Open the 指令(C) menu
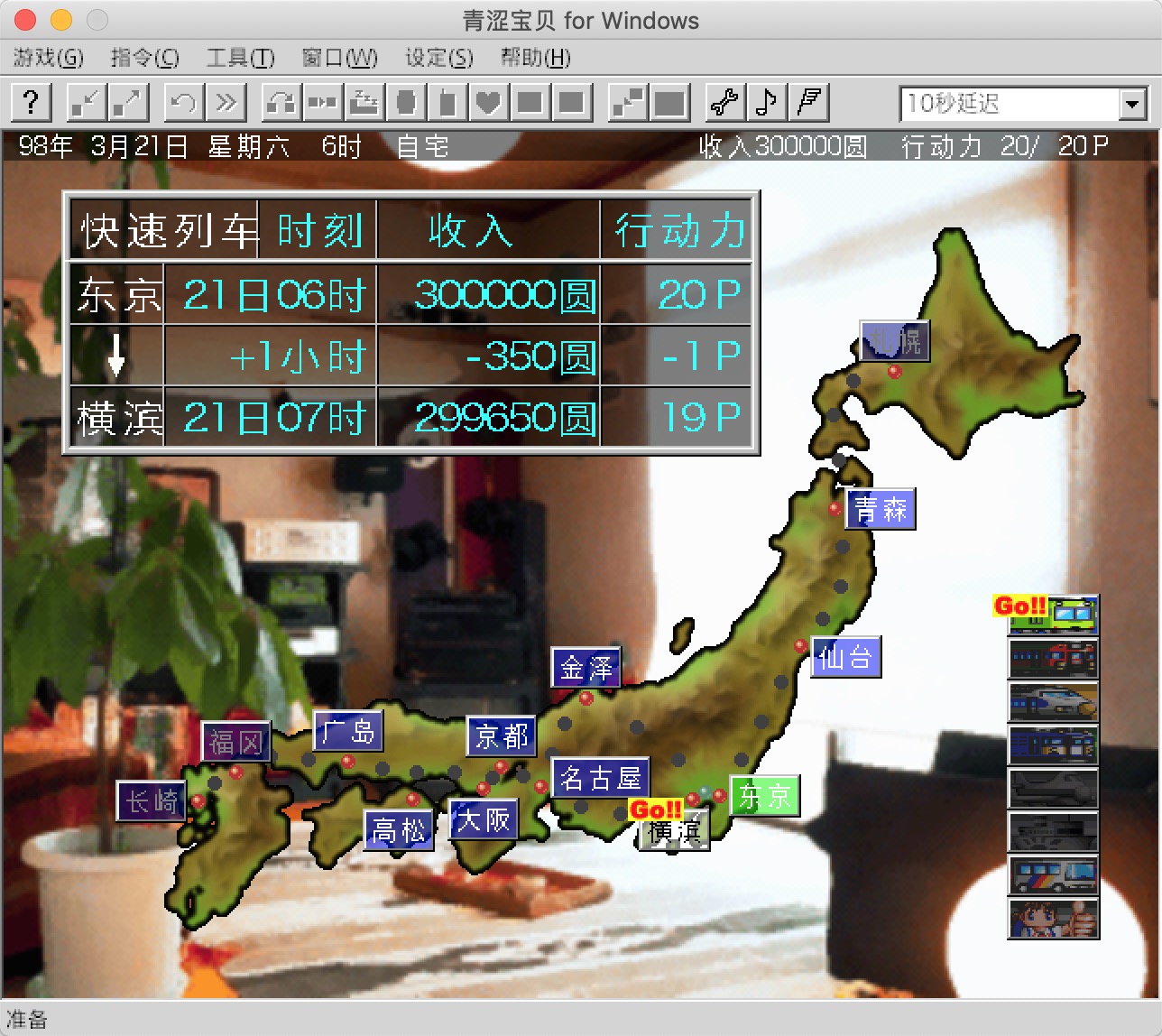Viewport: 1162px width, 1036px height. tap(144, 58)
